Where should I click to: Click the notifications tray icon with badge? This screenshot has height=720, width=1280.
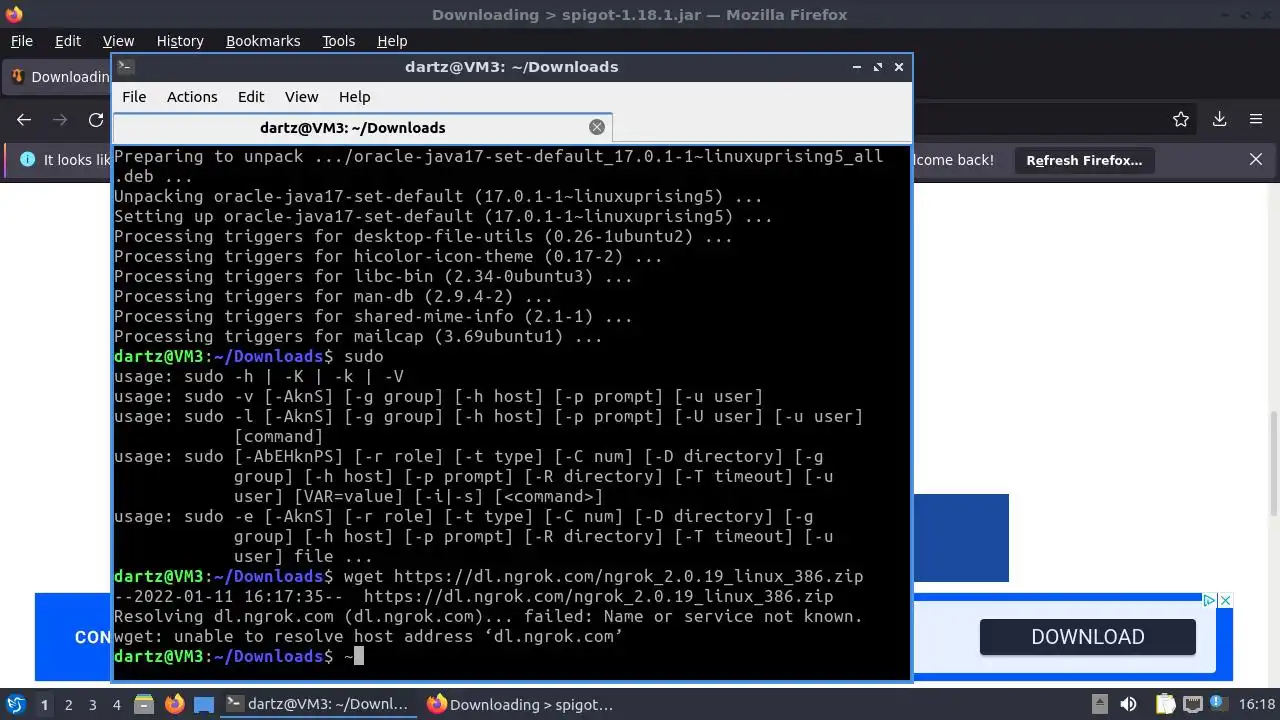1220,704
